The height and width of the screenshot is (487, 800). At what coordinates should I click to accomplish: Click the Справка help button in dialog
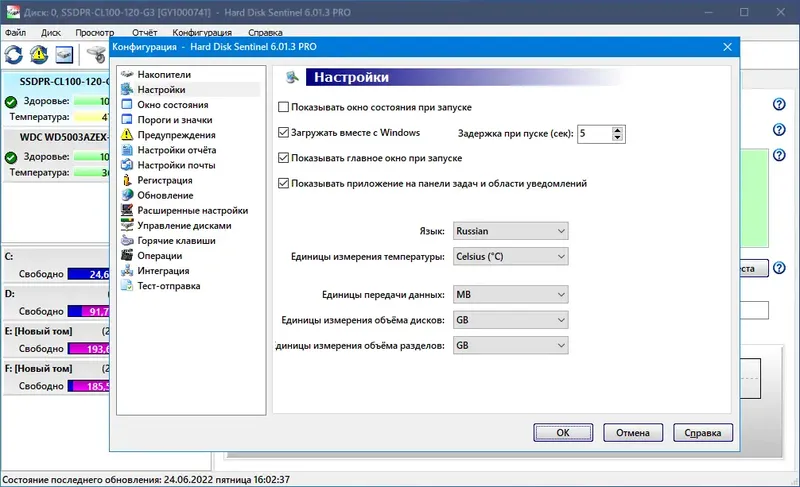pos(703,432)
